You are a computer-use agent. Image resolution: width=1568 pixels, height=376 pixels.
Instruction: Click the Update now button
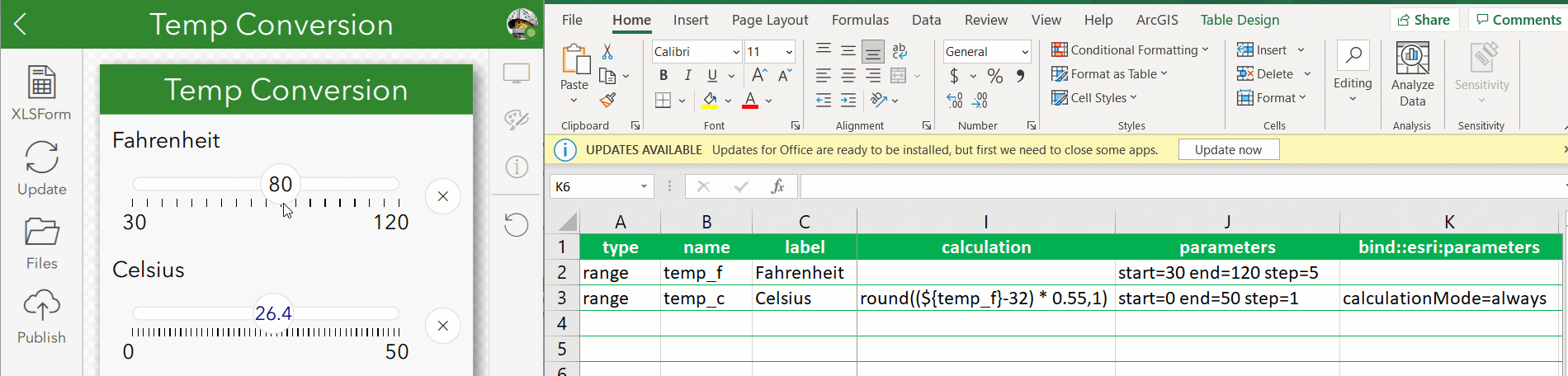coord(1228,149)
